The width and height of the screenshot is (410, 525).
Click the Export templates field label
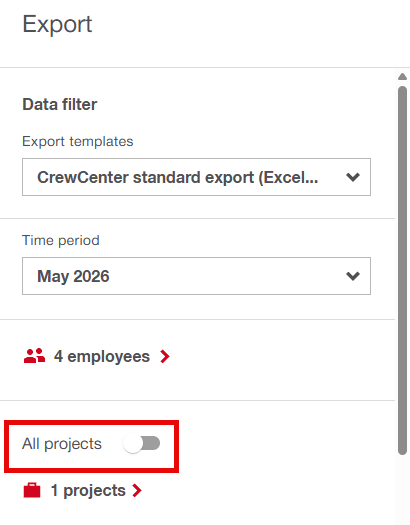point(78,141)
